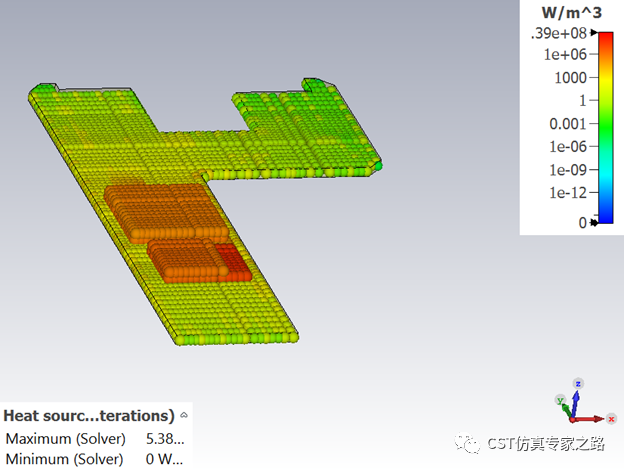Click the Heat sourc...terations) panel title
The image size is (624, 471).
89,416
